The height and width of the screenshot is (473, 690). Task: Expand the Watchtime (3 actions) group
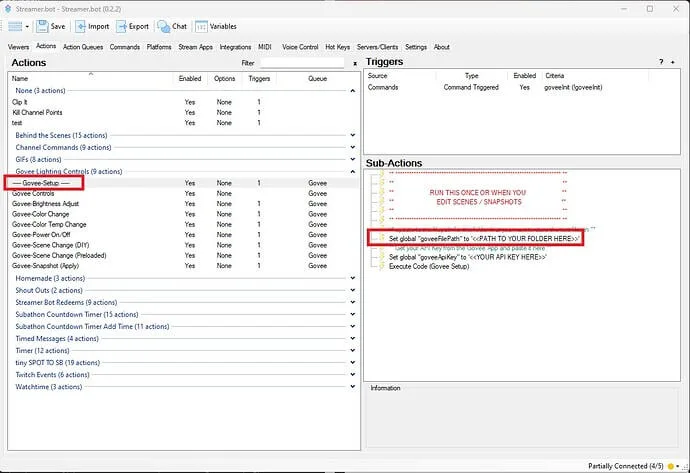[x=352, y=387]
